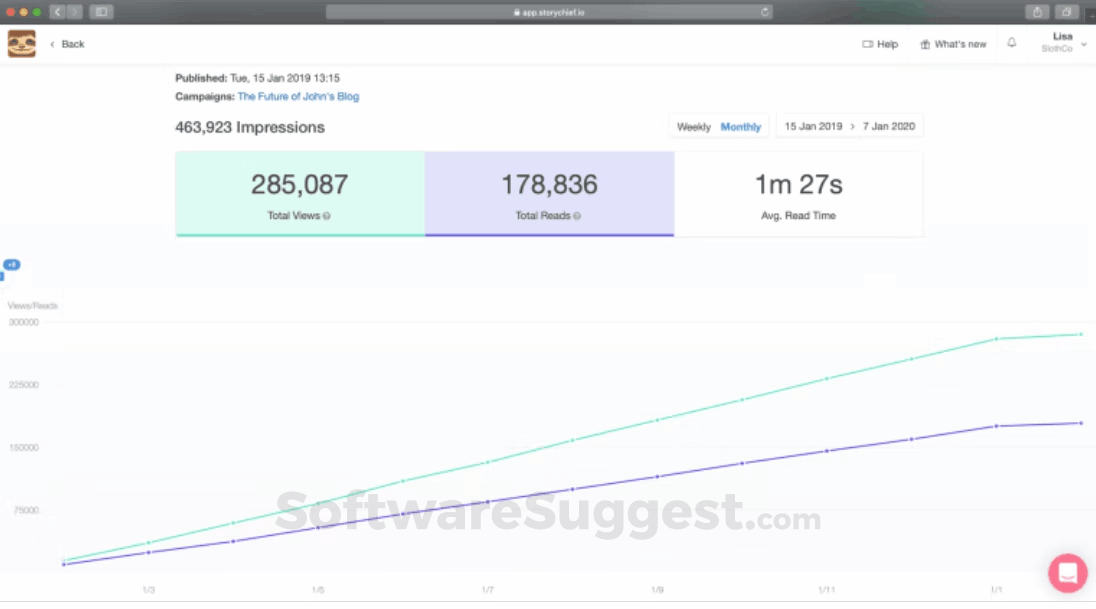
Task: Switch chart to Monthly view
Action: pyautogui.click(x=740, y=127)
